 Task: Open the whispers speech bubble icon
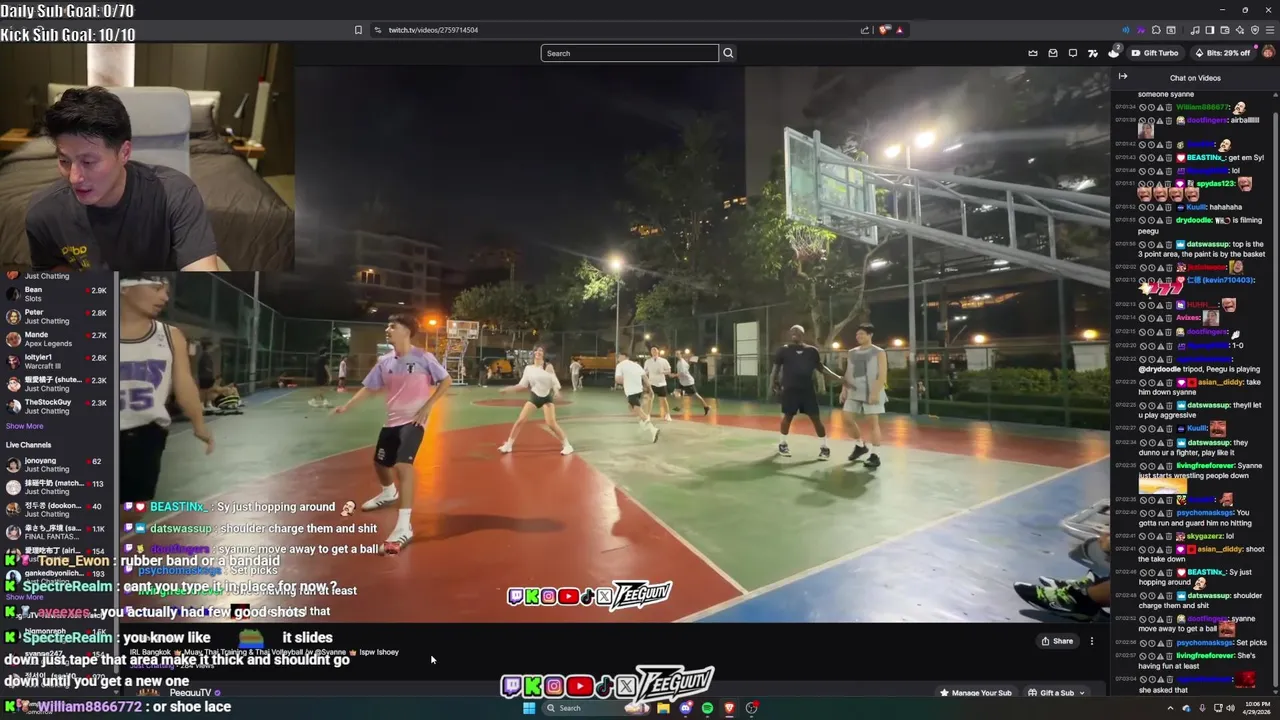tap(1073, 53)
